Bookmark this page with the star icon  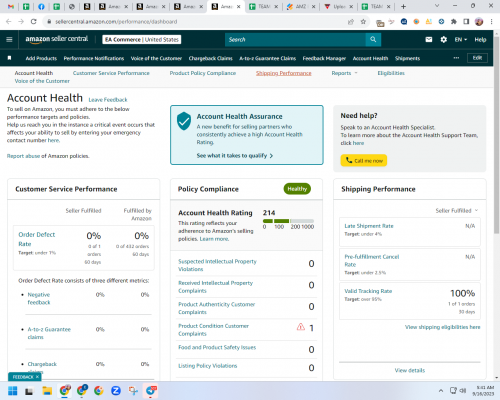point(363,22)
